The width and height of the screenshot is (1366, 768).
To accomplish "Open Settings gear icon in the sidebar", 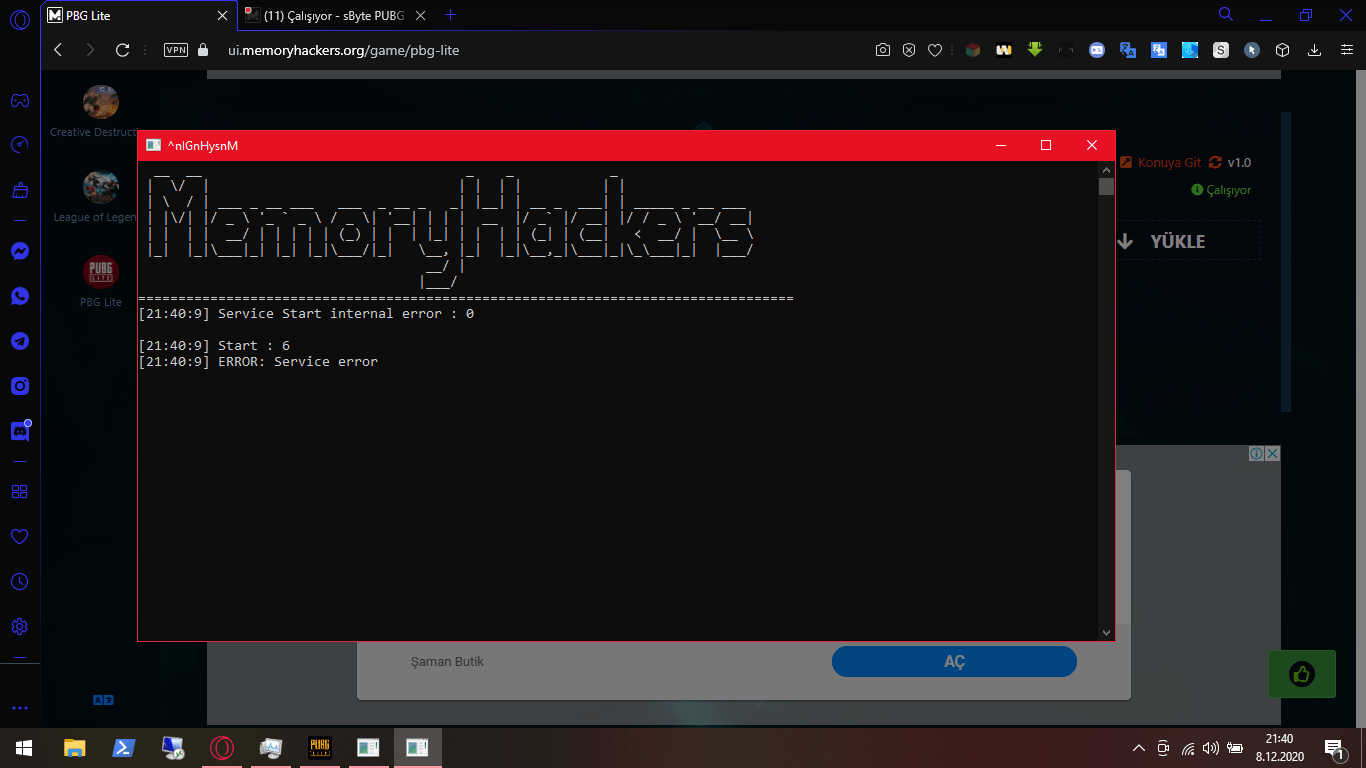I will coord(19,627).
